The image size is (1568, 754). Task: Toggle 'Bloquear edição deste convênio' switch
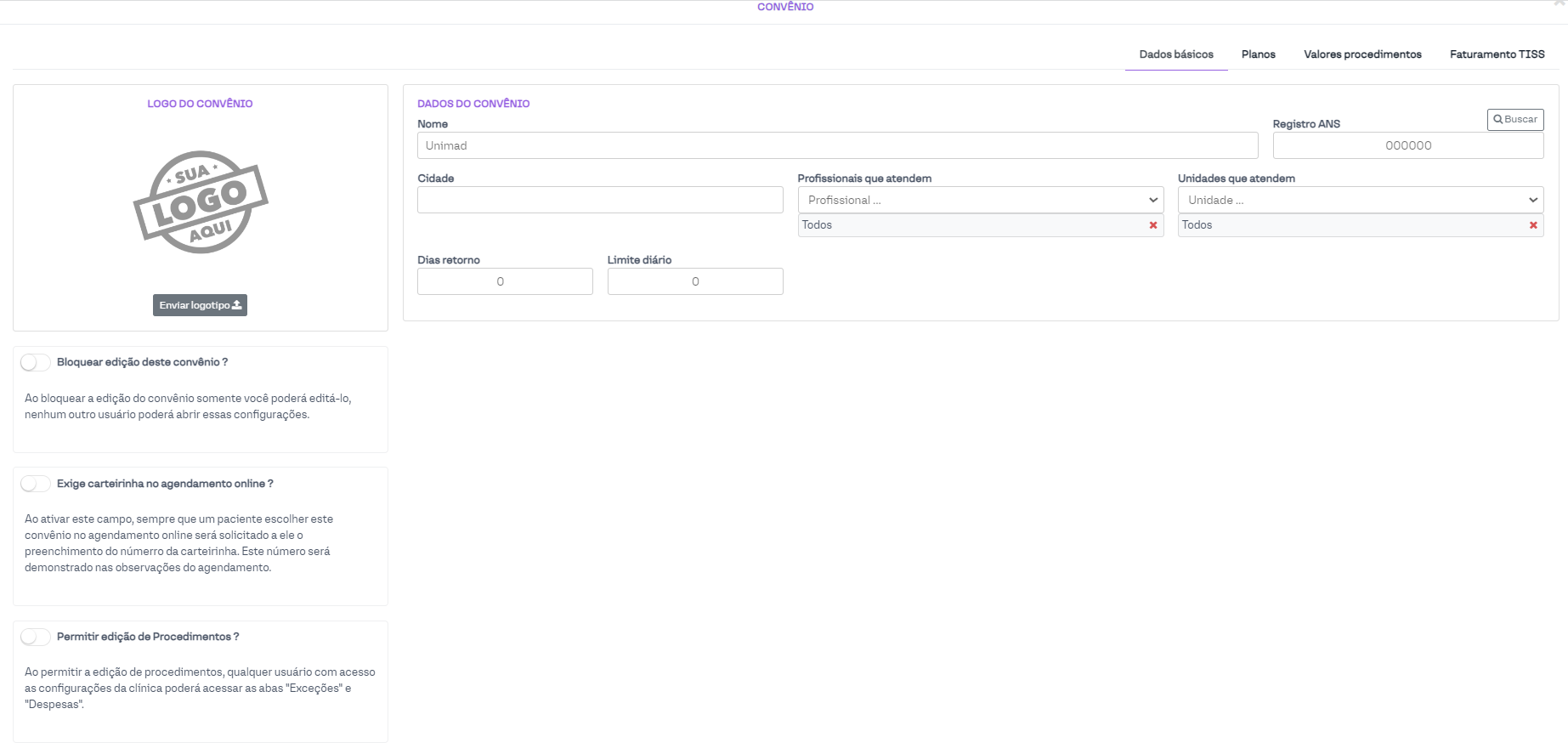coord(36,363)
